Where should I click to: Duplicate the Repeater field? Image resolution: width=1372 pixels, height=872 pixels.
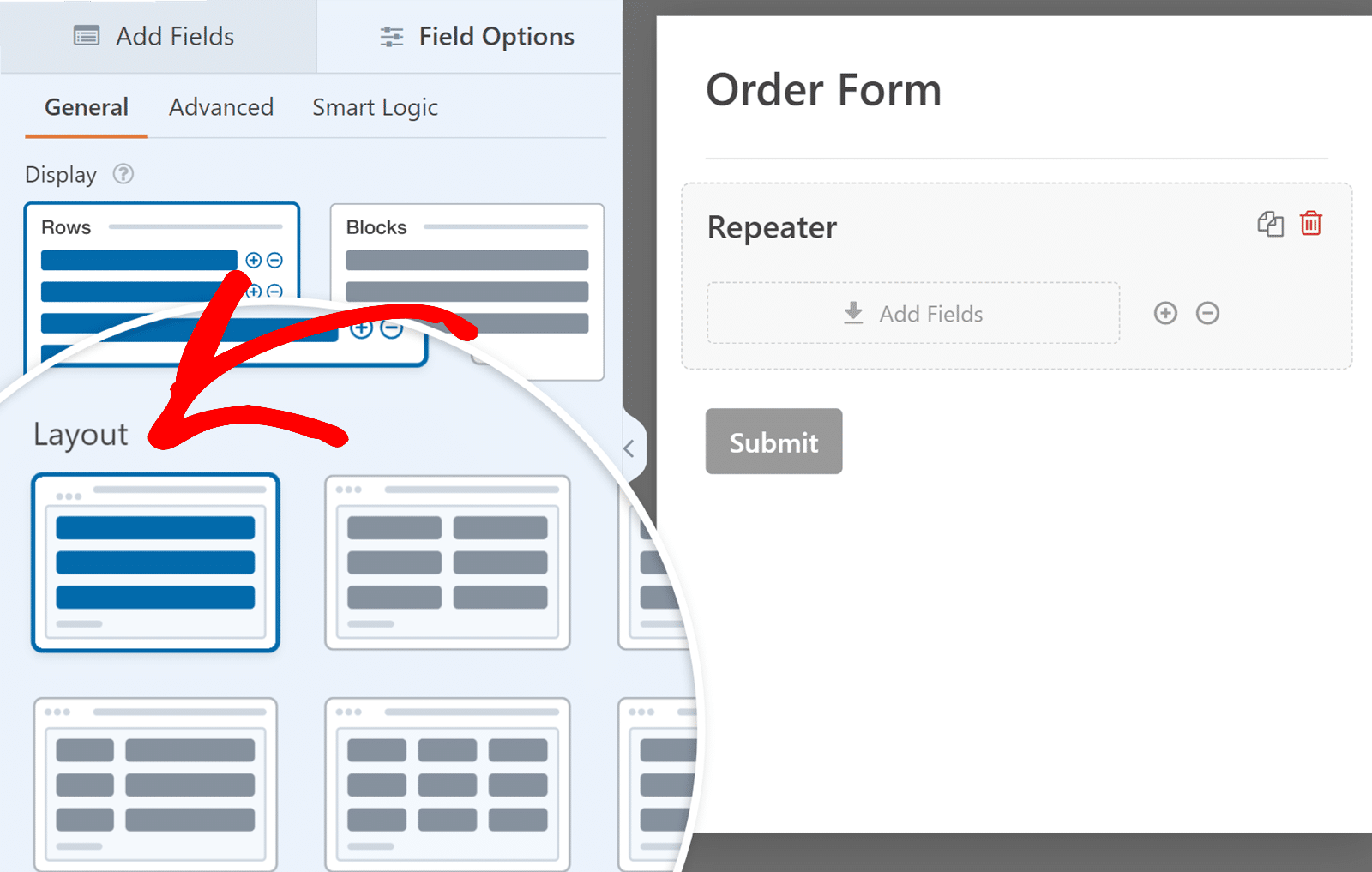tap(1271, 224)
